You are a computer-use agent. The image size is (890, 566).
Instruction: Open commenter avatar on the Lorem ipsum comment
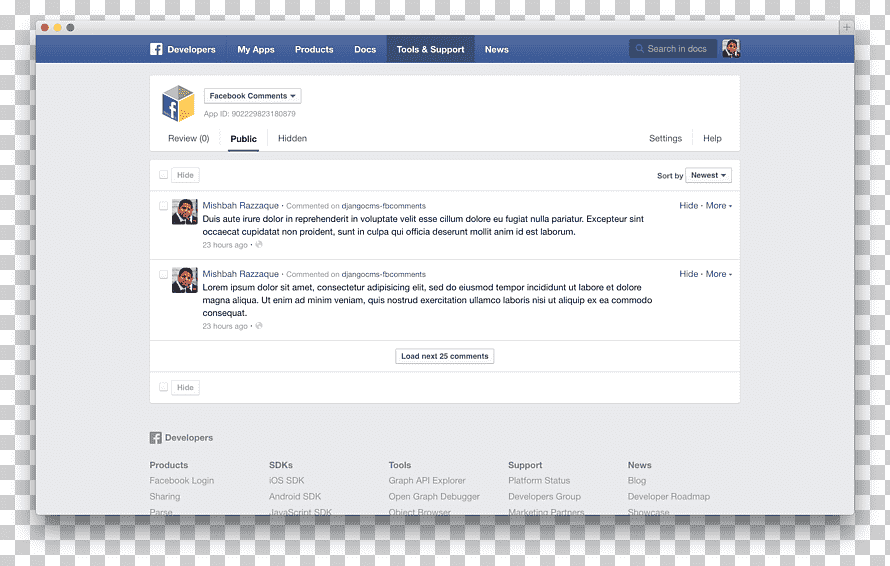[x=184, y=280]
